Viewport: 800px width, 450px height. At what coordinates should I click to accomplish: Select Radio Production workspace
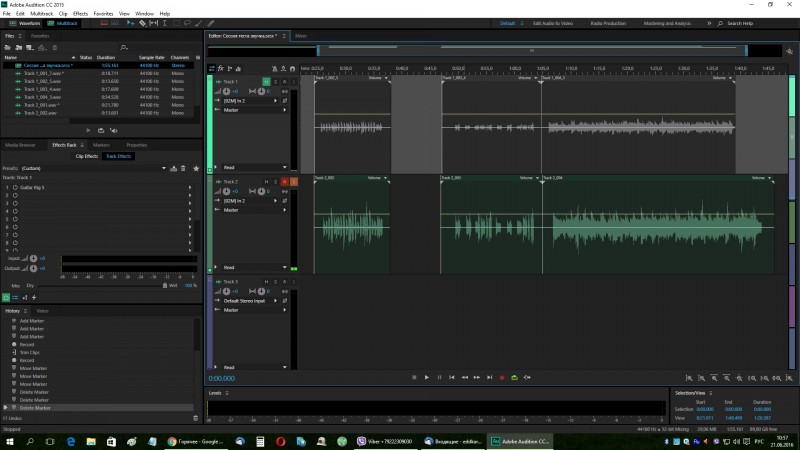click(608, 23)
